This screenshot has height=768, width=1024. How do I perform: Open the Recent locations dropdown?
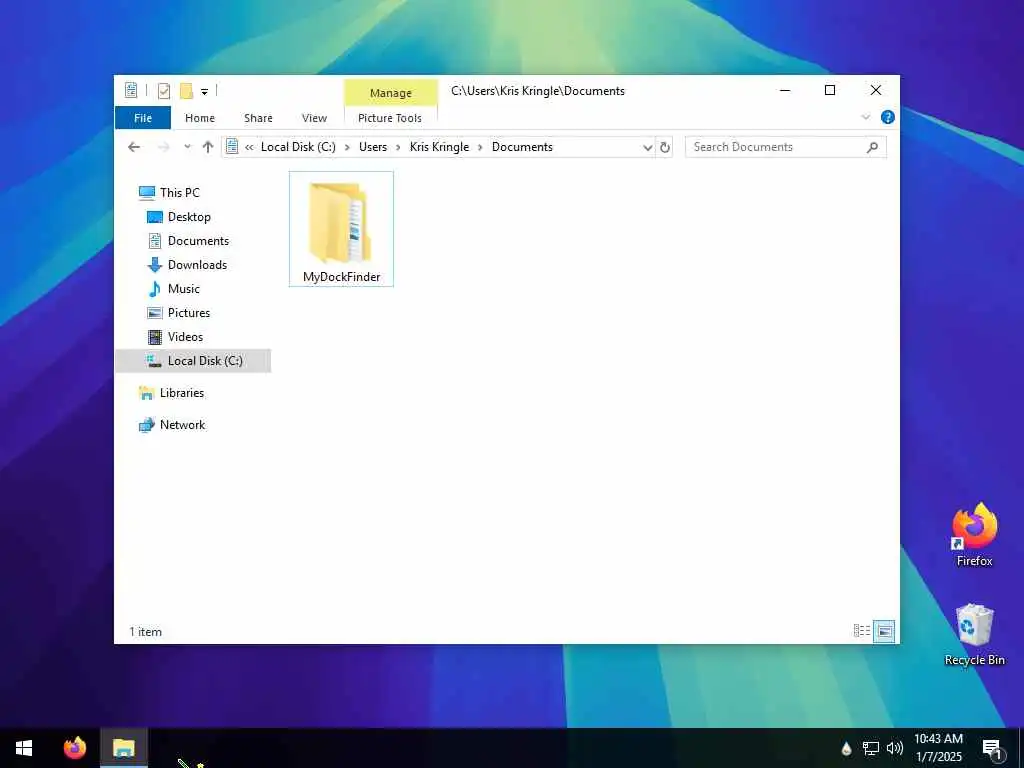[x=187, y=147]
